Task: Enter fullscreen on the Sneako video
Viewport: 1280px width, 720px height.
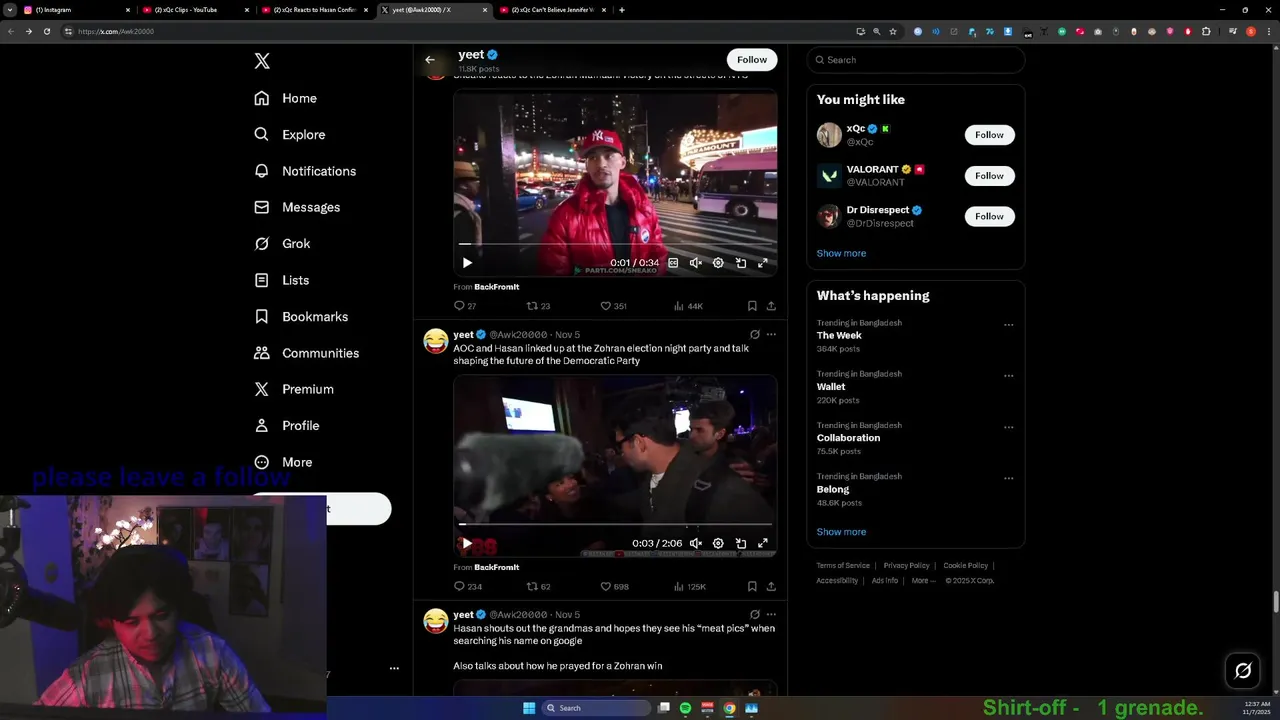Action: (x=762, y=263)
